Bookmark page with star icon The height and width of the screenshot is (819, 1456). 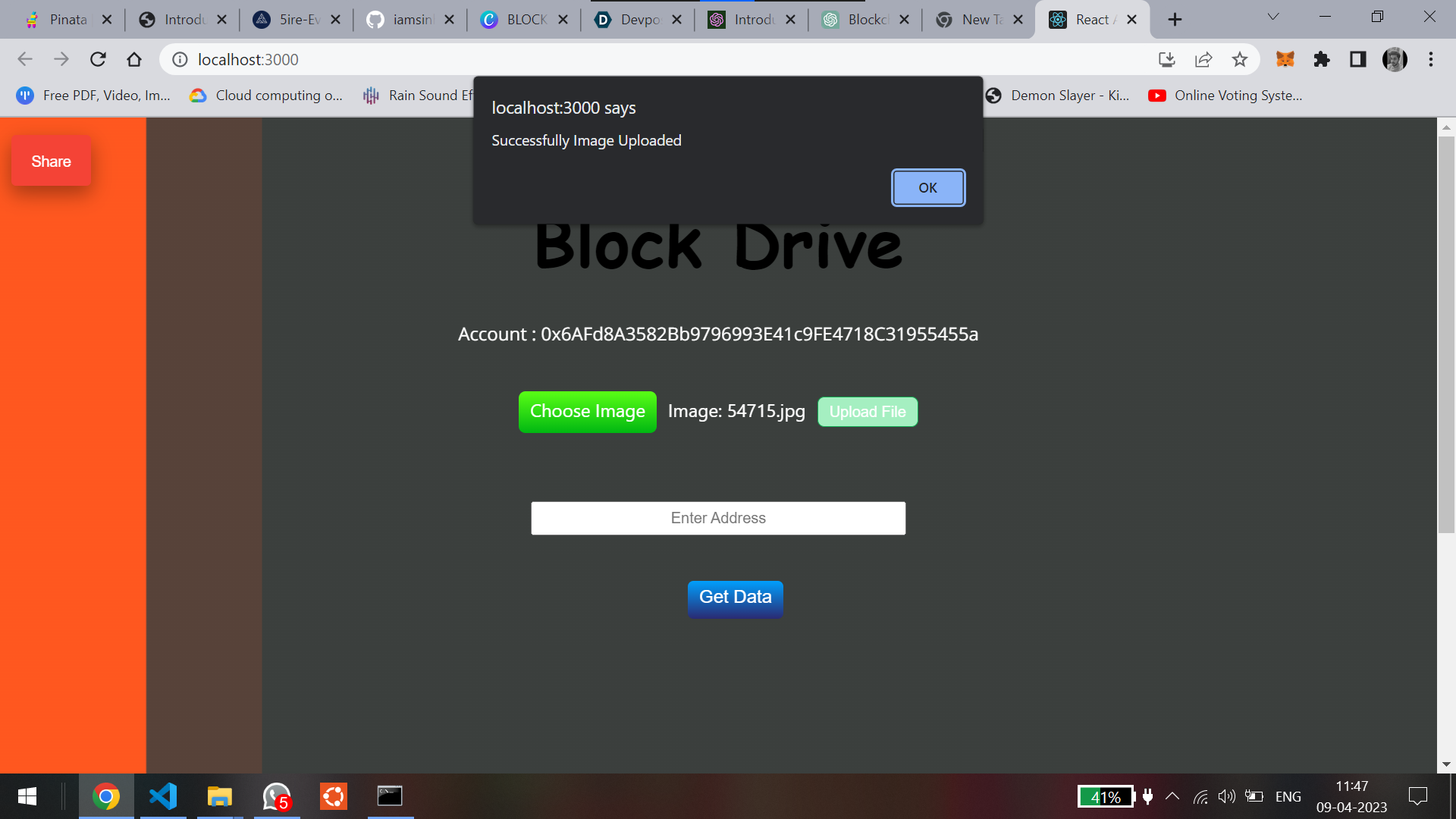(x=1239, y=59)
